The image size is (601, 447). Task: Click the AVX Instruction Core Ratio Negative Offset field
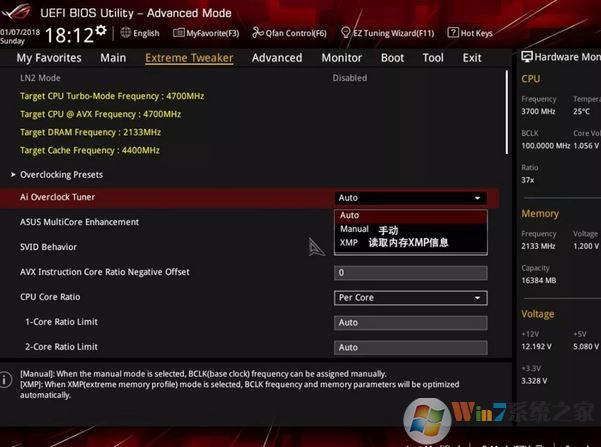click(410, 272)
